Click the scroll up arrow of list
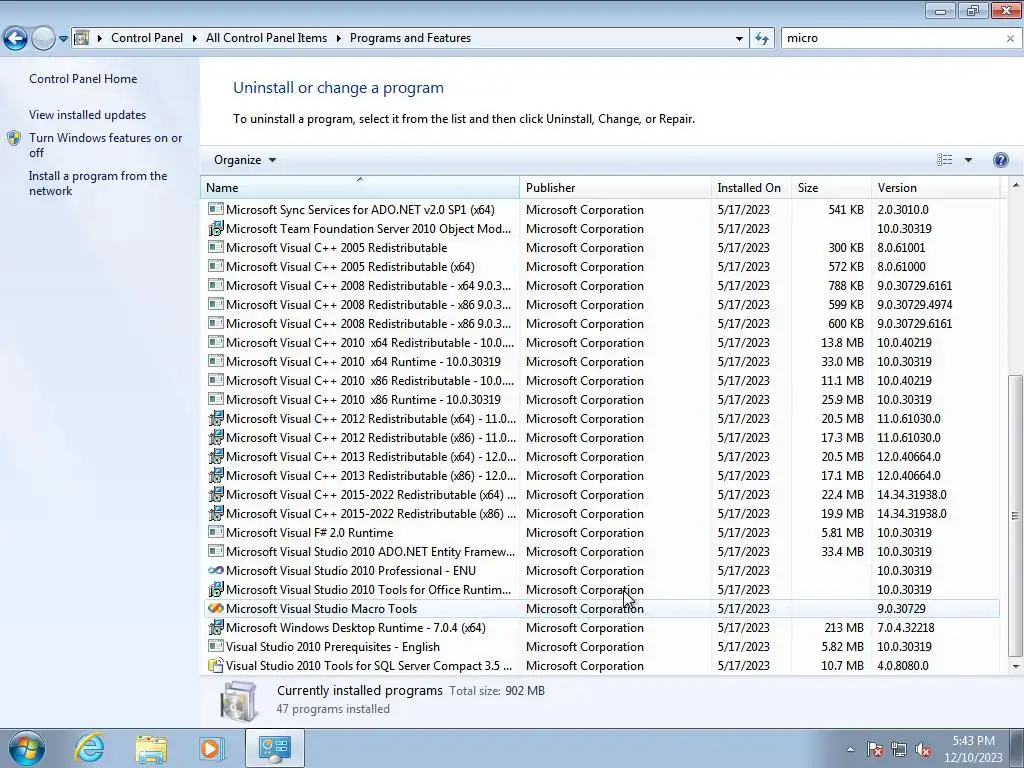 click(x=1016, y=185)
